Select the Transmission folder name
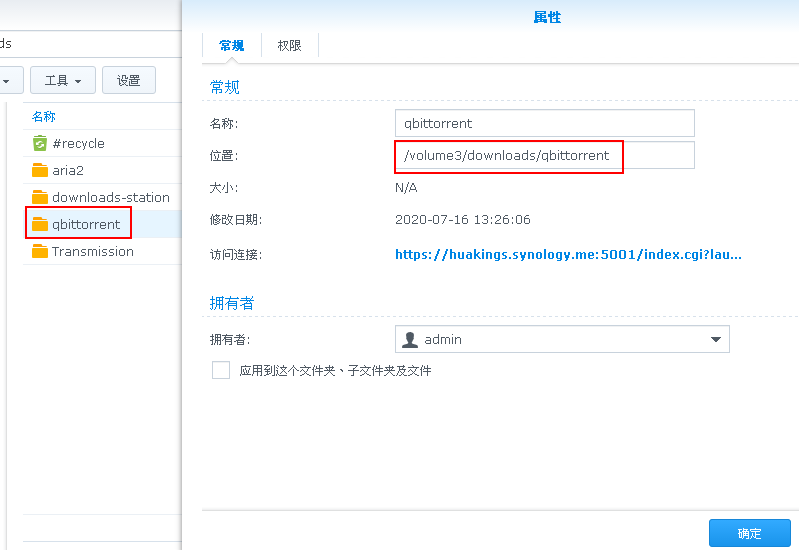Image resolution: width=799 pixels, height=550 pixels. click(93, 251)
